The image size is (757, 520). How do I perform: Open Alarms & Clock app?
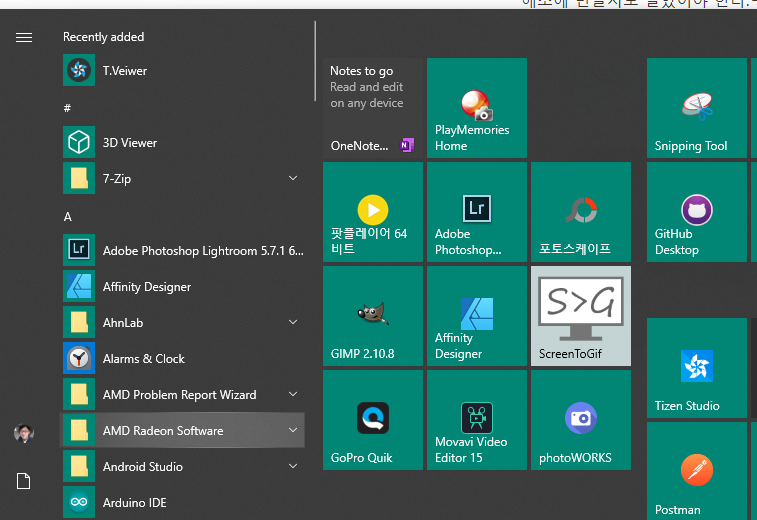(183, 358)
